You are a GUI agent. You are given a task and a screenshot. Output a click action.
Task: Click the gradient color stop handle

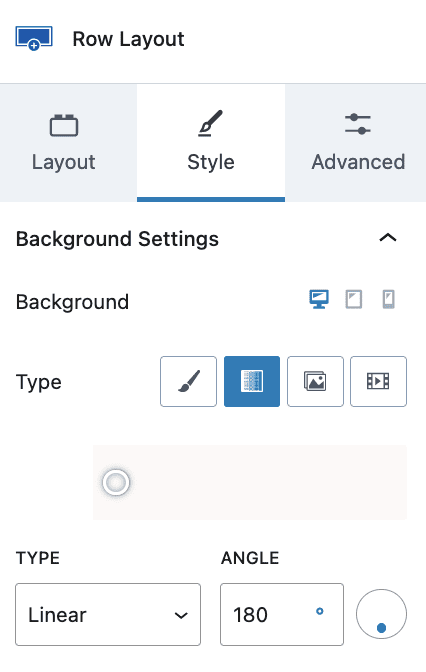coord(116,482)
